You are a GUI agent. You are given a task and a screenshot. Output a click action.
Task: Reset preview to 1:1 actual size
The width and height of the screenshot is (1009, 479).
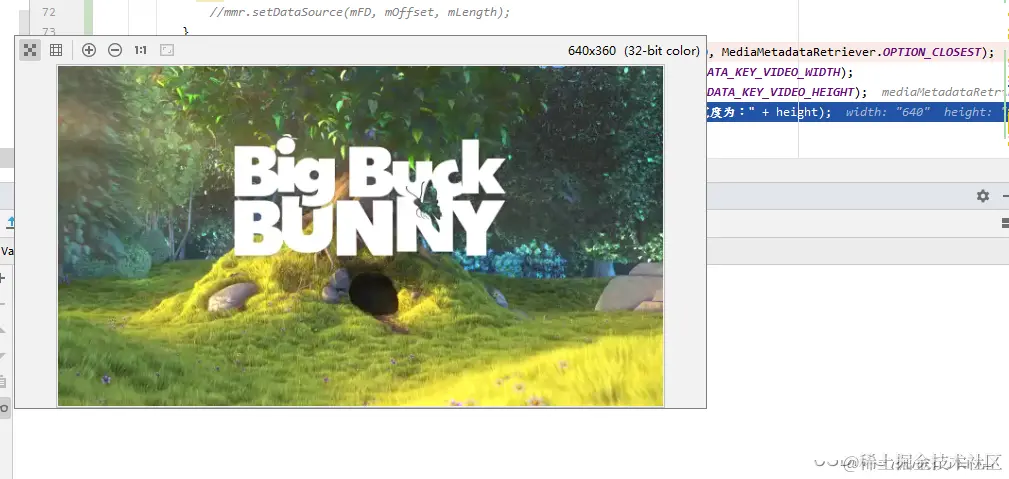pyautogui.click(x=140, y=50)
